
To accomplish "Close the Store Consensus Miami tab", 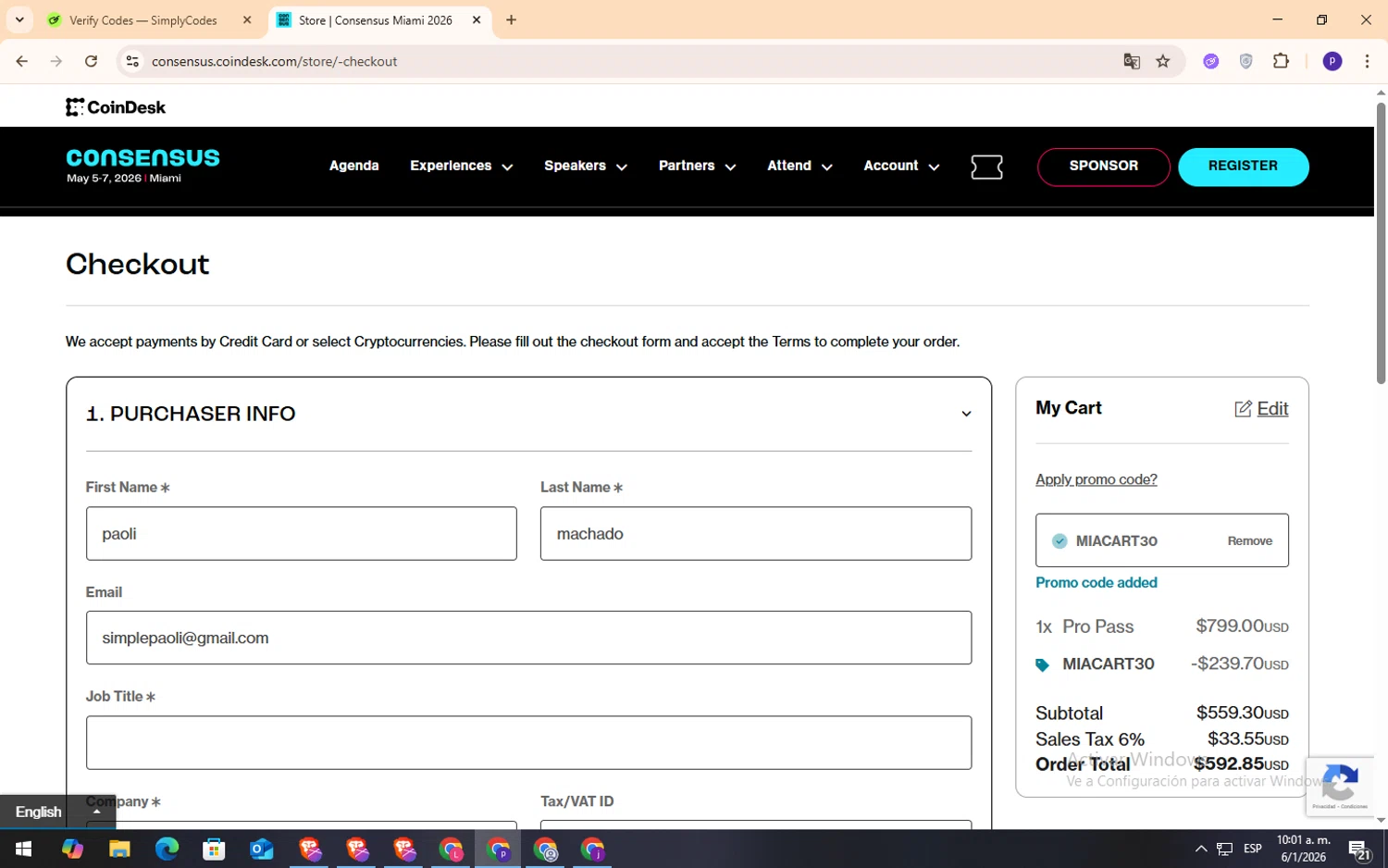I will coord(477,19).
